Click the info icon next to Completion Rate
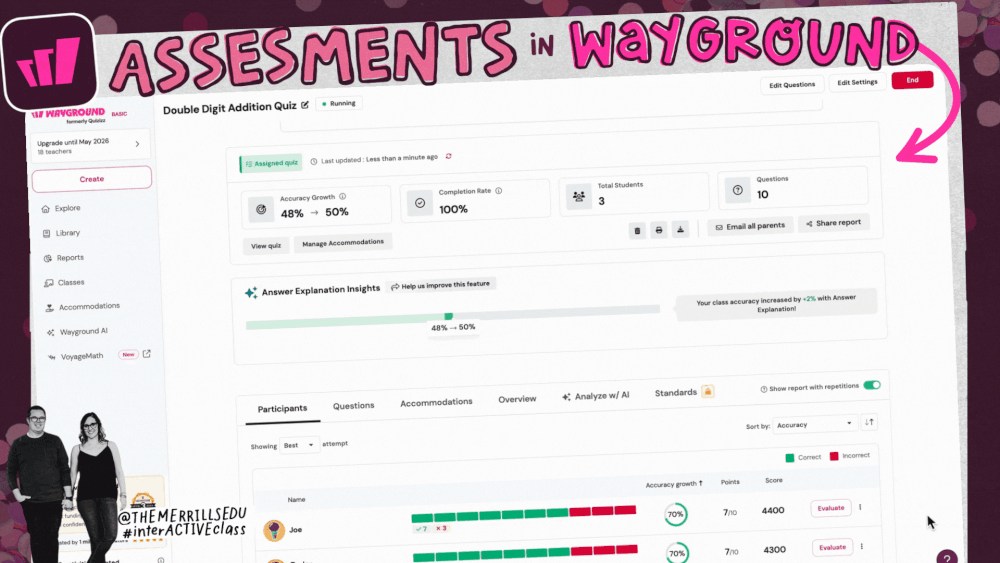This screenshot has height=563, width=1000. click(x=499, y=191)
